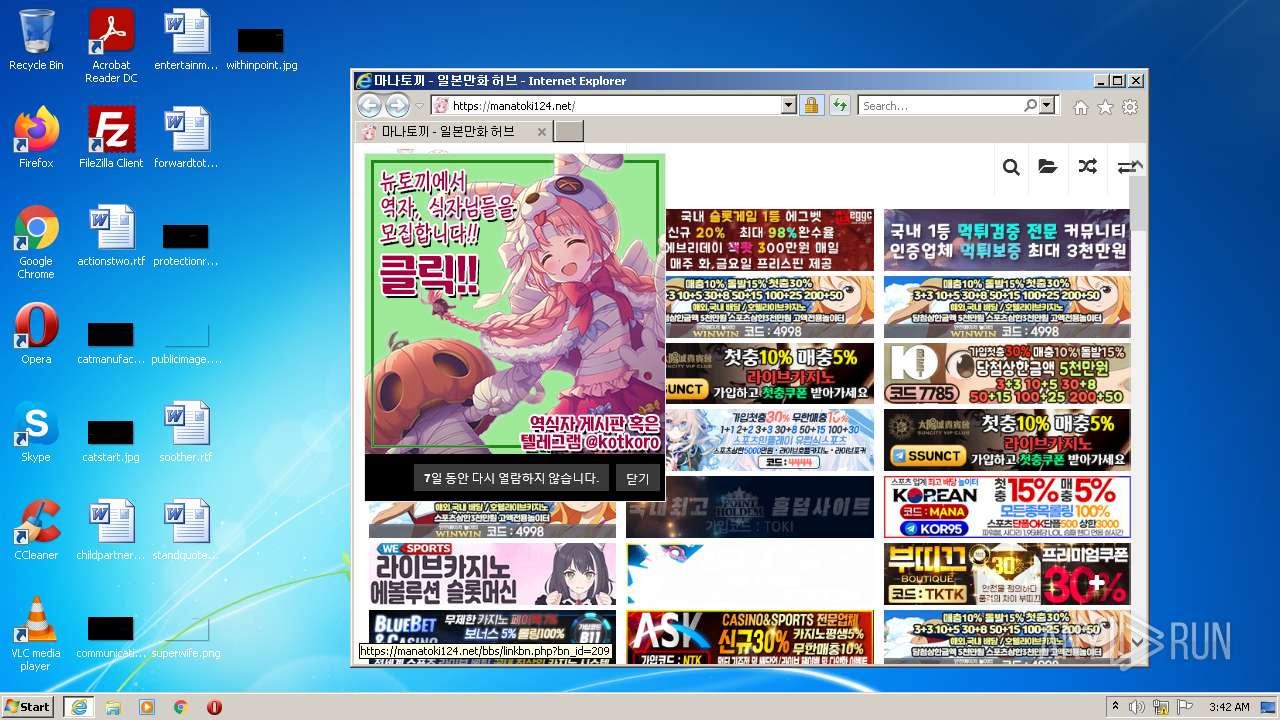
Task: Launch Firefox from desktop
Action: click(x=36, y=137)
